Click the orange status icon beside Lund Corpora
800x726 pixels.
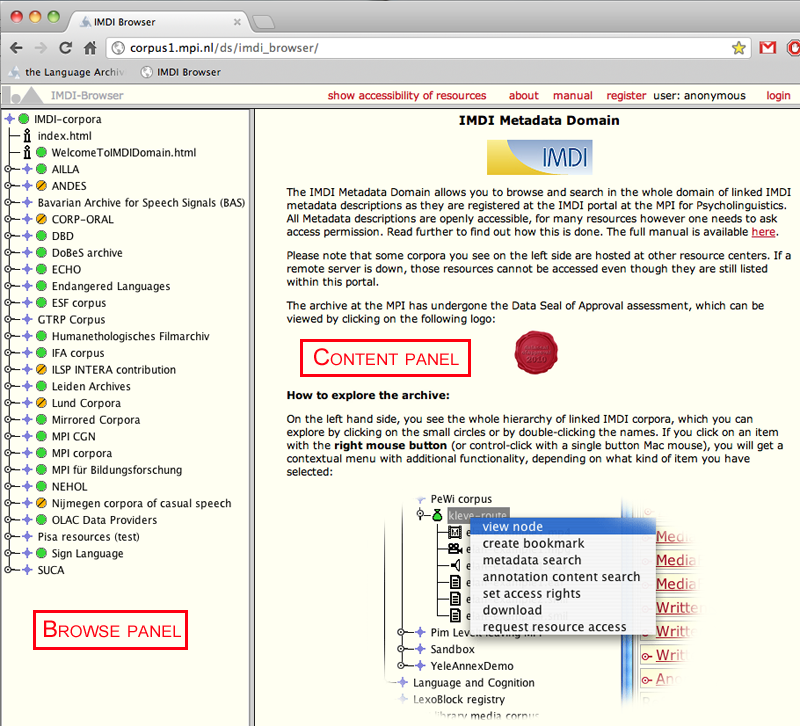(x=41, y=403)
